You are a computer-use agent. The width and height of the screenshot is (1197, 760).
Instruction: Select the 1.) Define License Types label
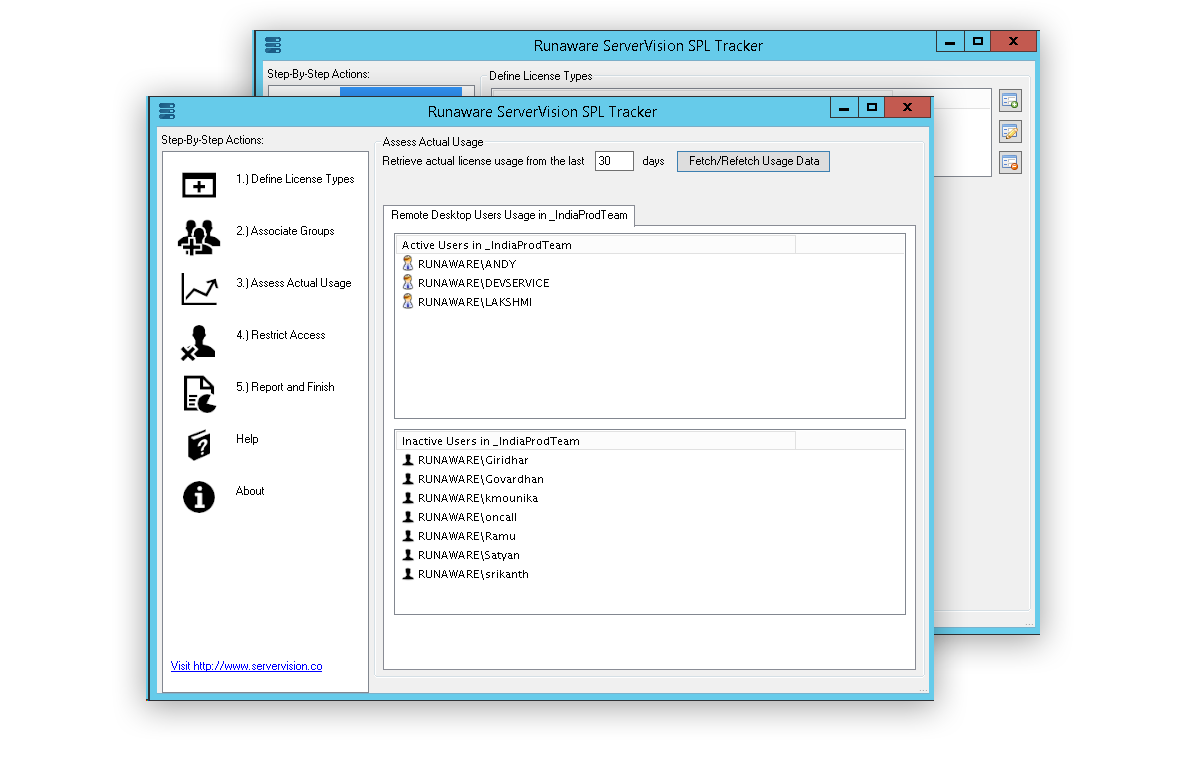[295, 179]
